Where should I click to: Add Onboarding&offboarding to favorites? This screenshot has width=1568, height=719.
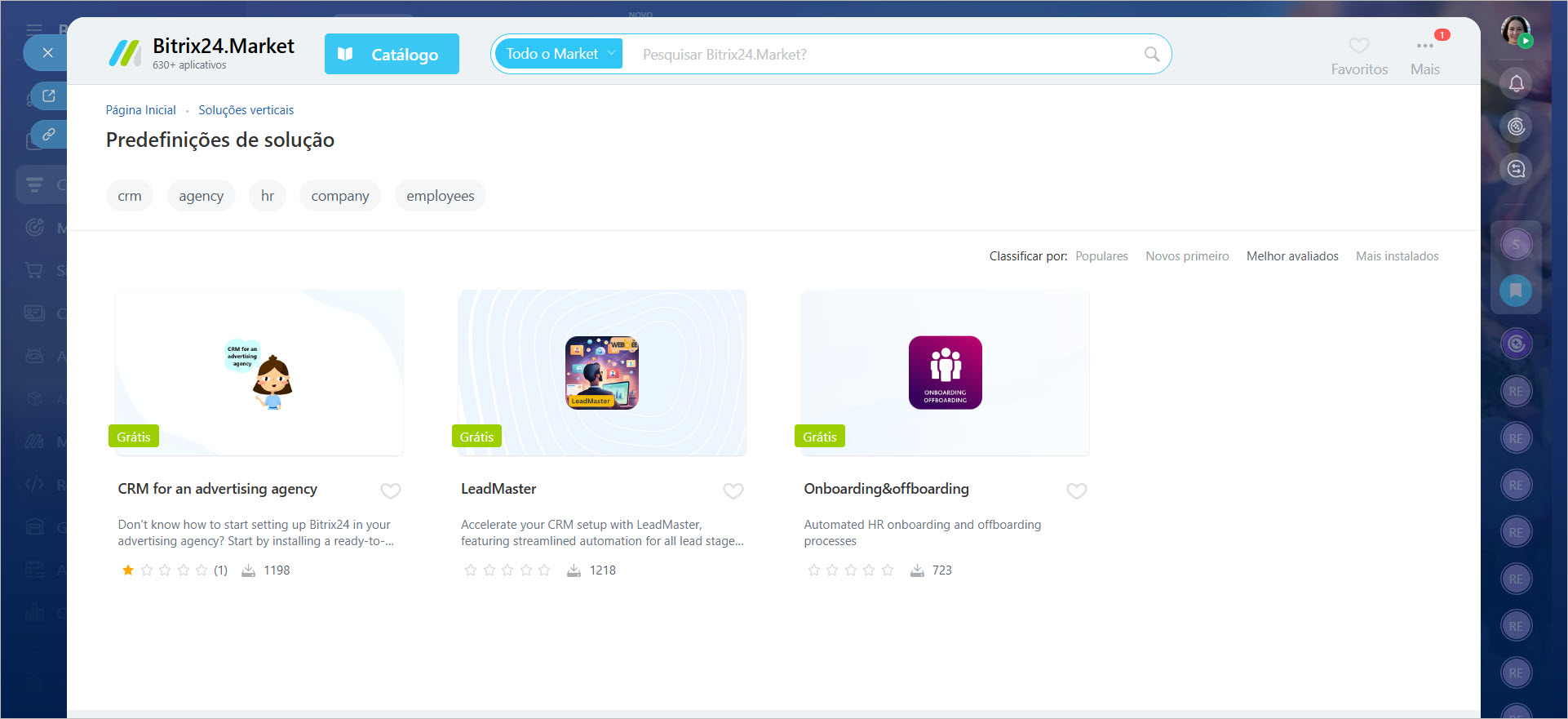point(1077,490)
